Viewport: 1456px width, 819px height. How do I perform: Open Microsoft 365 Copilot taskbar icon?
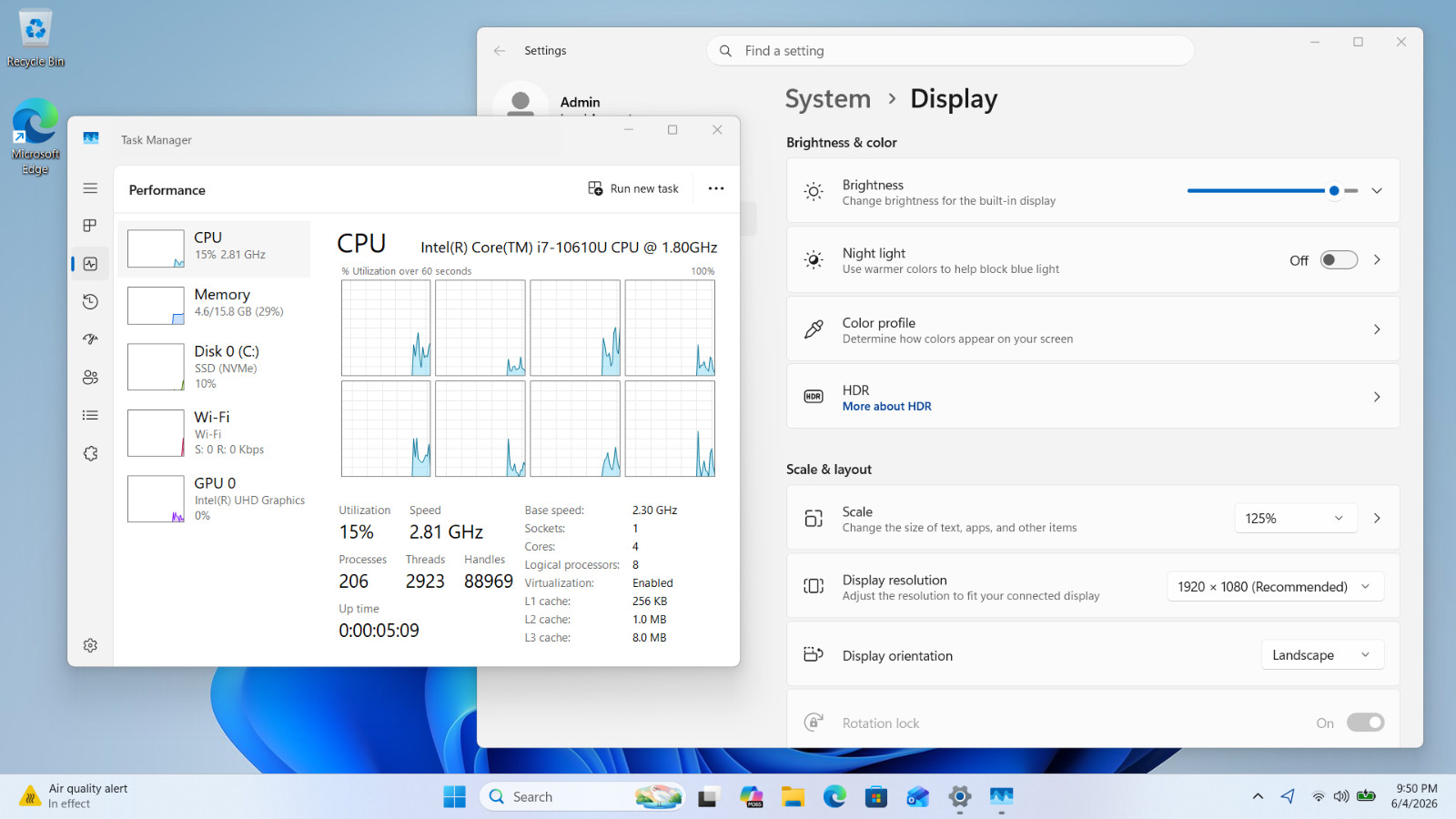[751, 797]
